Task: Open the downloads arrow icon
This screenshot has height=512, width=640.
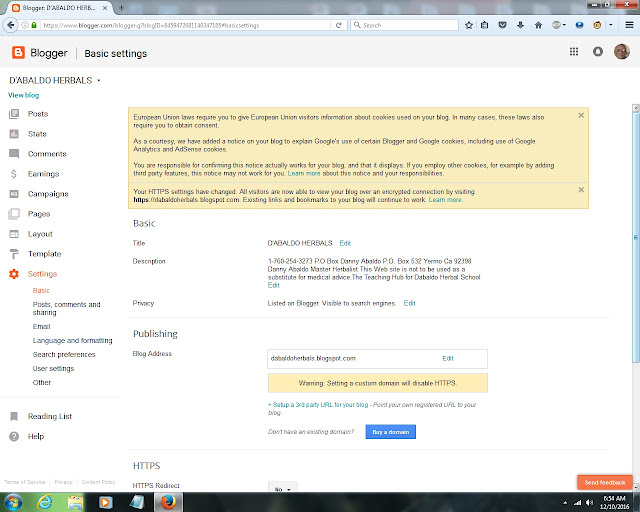Action: (520, 25)
